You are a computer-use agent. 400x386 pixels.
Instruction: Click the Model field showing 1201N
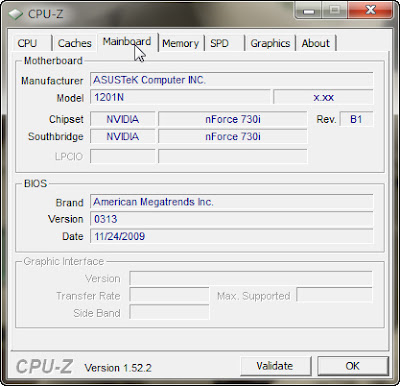pyautogui.click(x=180, y=97)
